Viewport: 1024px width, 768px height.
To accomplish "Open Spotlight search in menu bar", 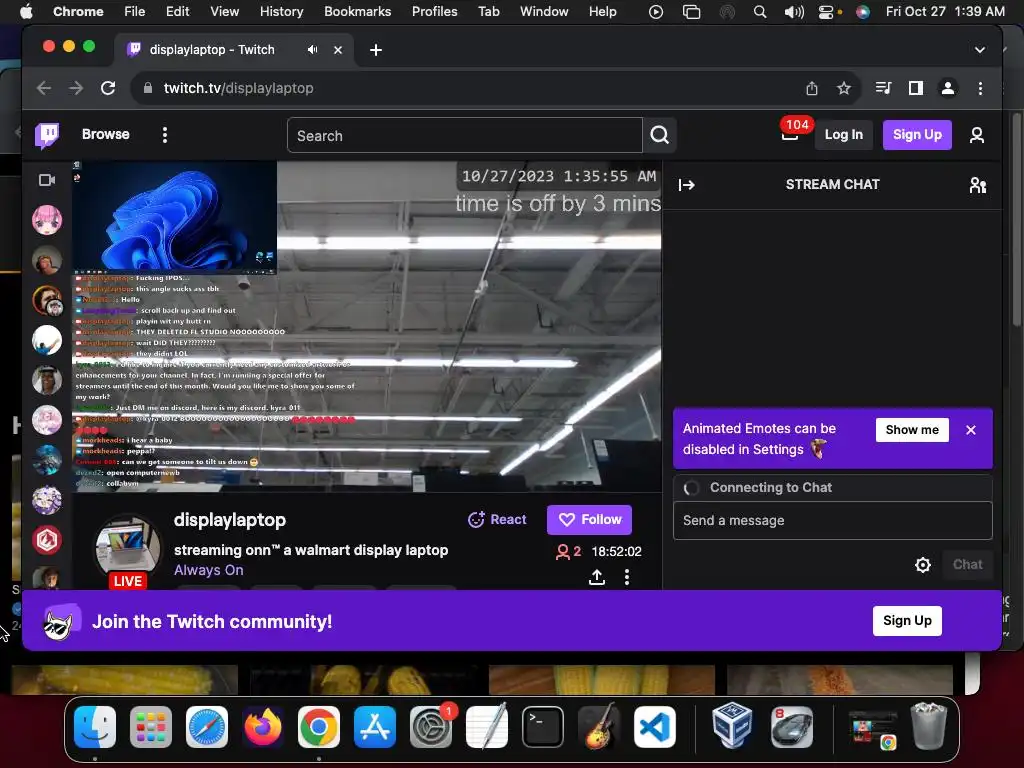I will [x=760, y=12].
